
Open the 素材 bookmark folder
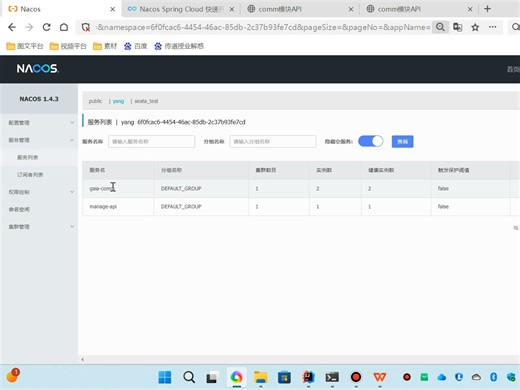pyautogui.click(x=105, y=46)
